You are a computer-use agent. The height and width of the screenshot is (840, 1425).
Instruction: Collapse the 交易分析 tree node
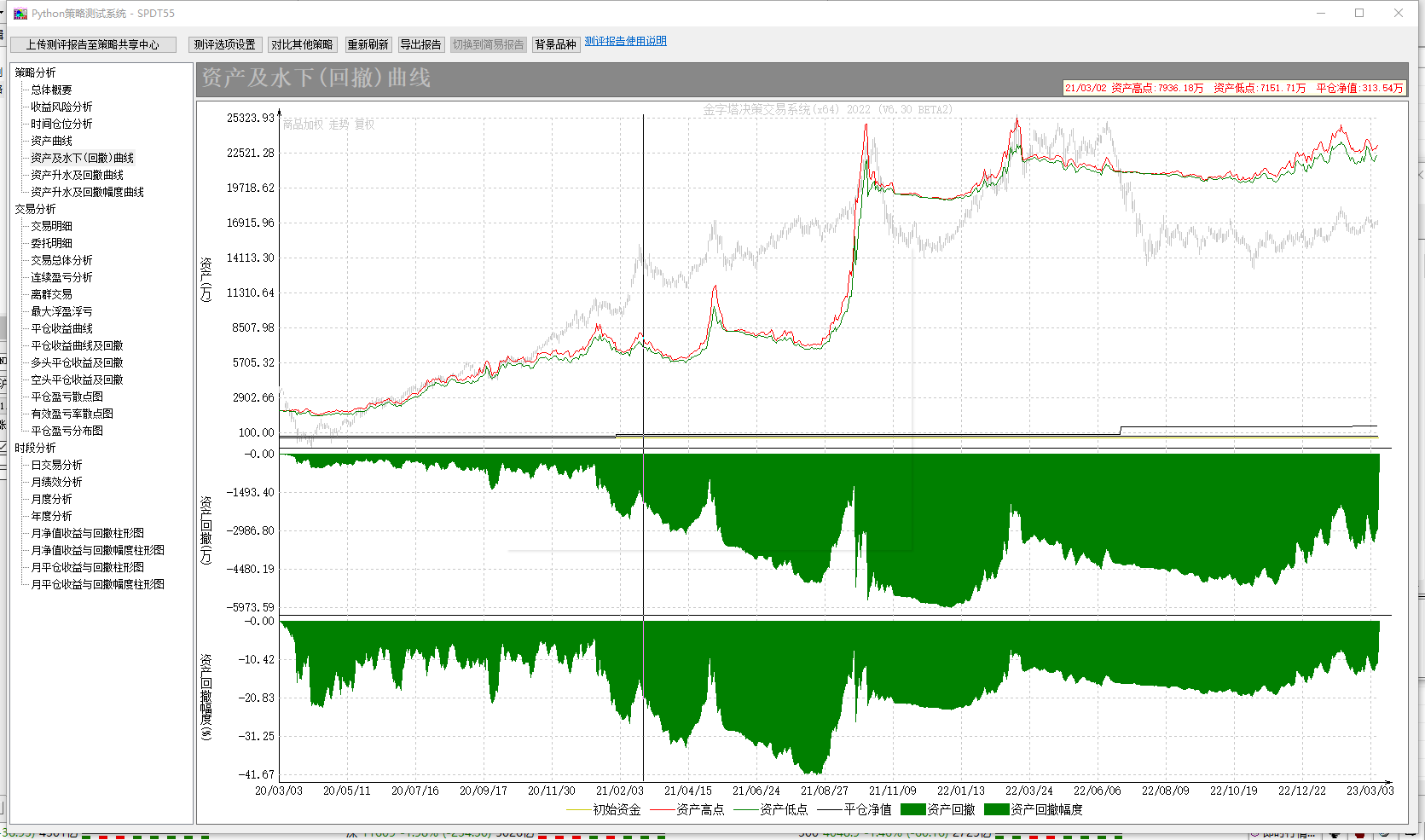point(35,209)
